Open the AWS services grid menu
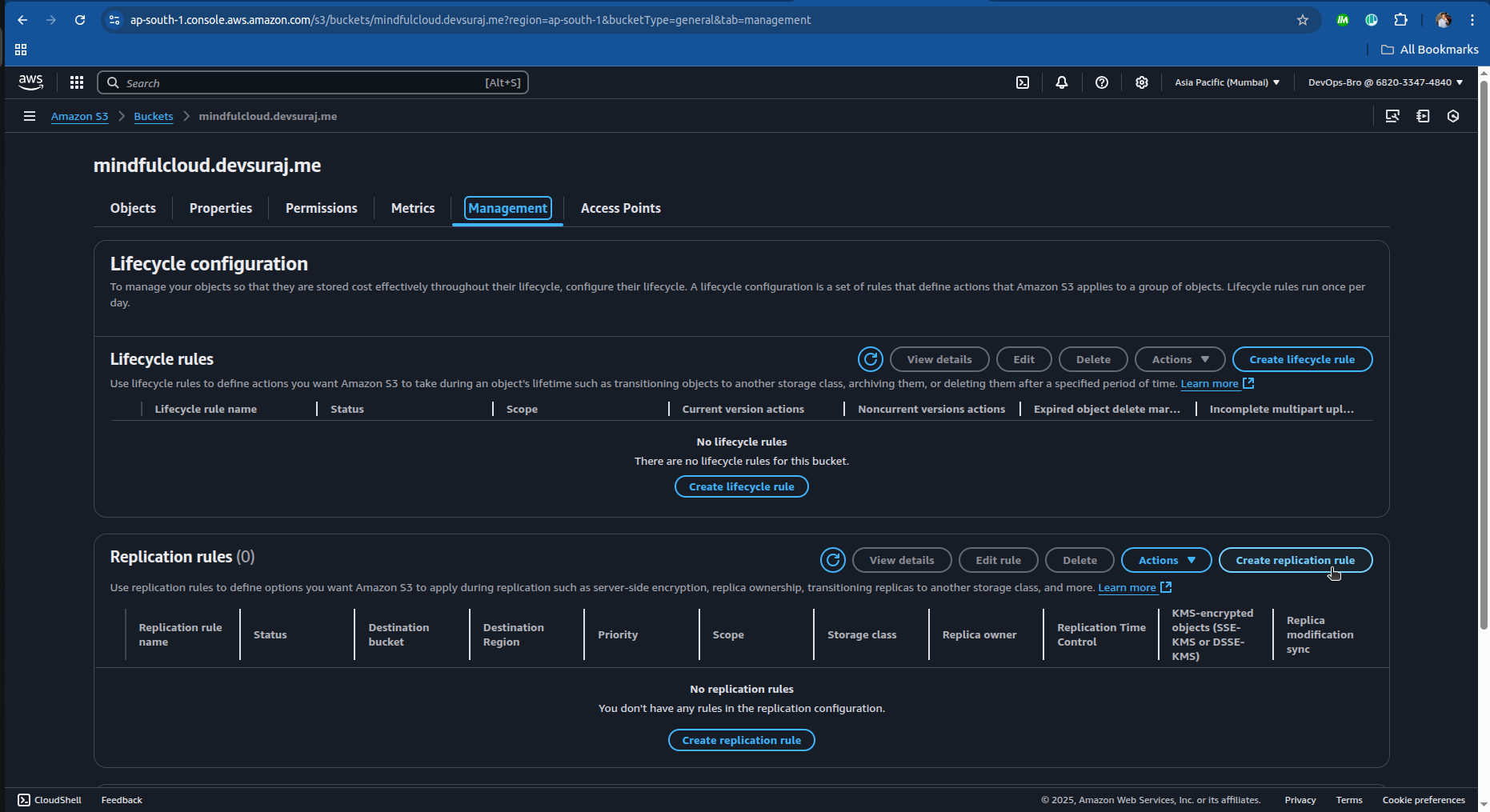 (77, 82)
